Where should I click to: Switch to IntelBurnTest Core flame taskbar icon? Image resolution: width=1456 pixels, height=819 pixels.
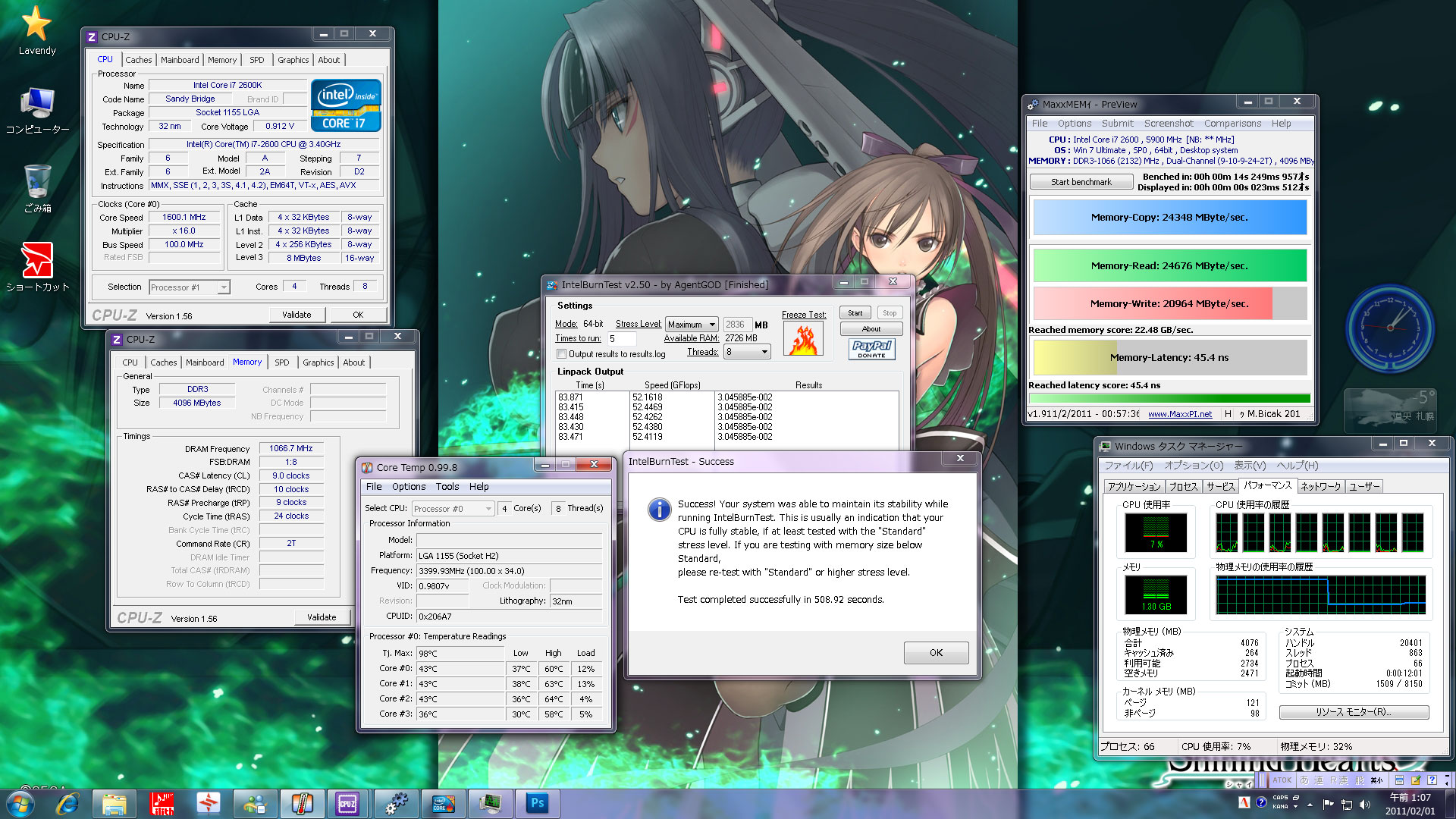click(443, 804)
